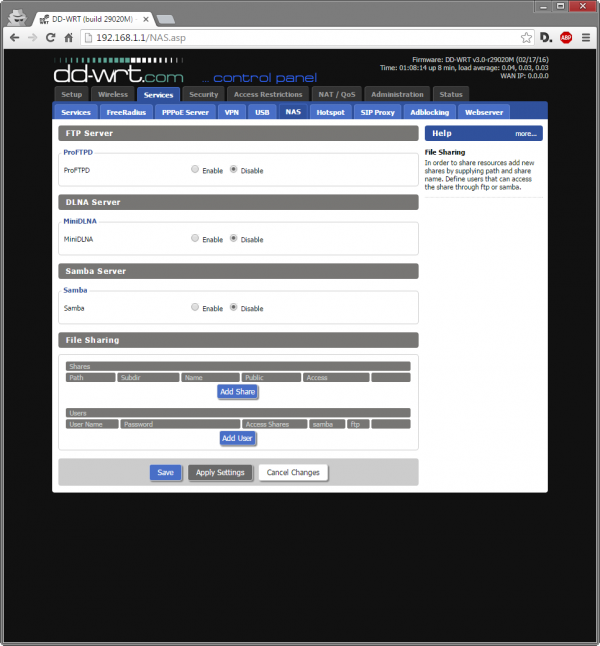Open the more... help link
This screenshot has width=600, height=646.
coord(526,133)
